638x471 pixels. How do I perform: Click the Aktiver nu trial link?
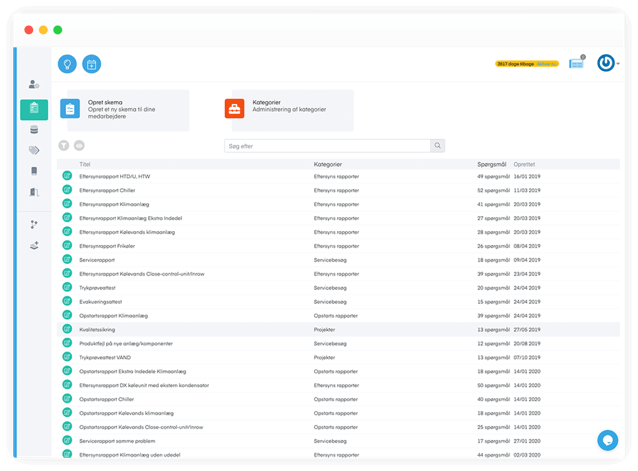click(547, 64)
